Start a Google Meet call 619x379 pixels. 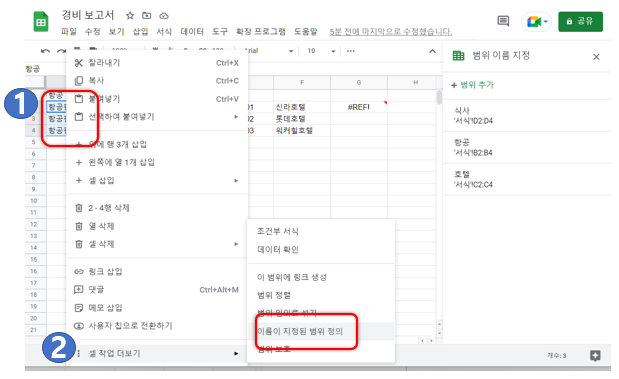point(536,21)
